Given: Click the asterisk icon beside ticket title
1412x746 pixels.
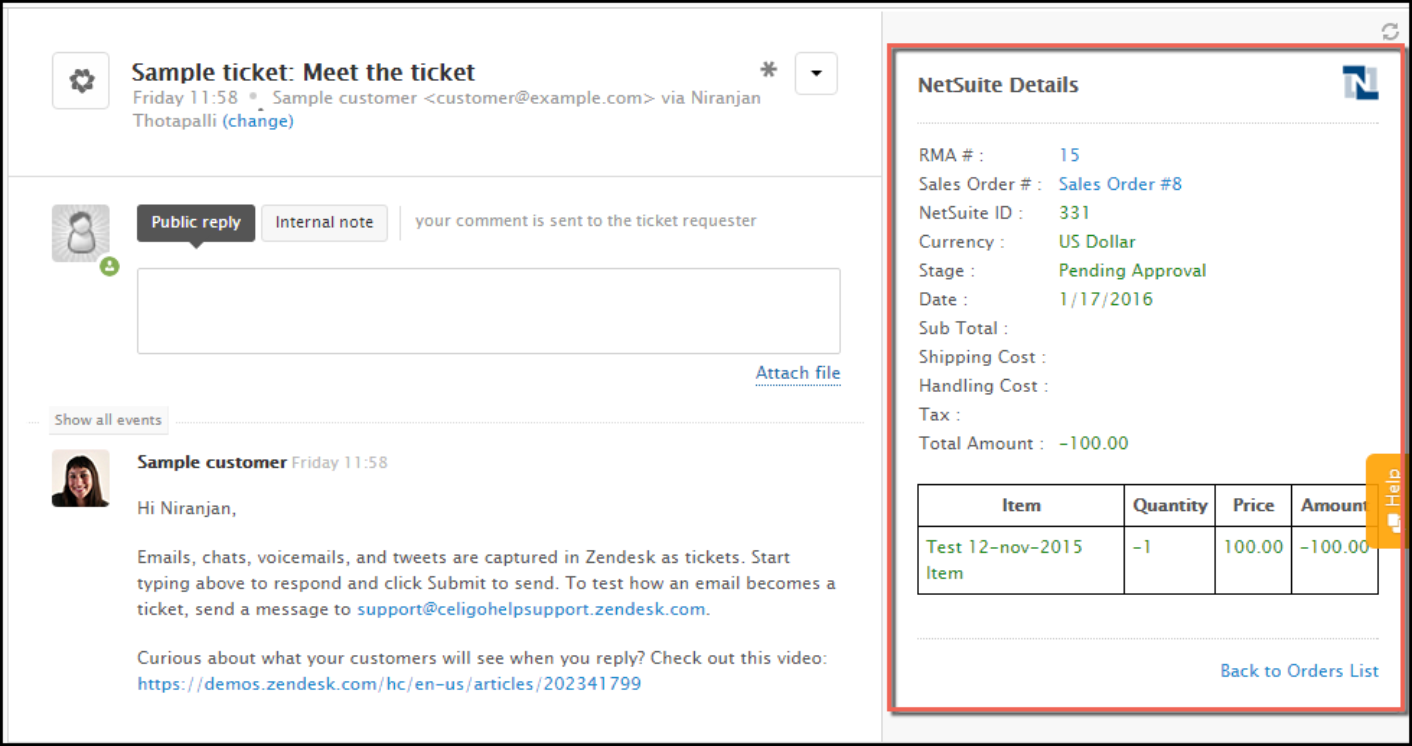Looking at the screenshot, I should click(x=768, y=70).
